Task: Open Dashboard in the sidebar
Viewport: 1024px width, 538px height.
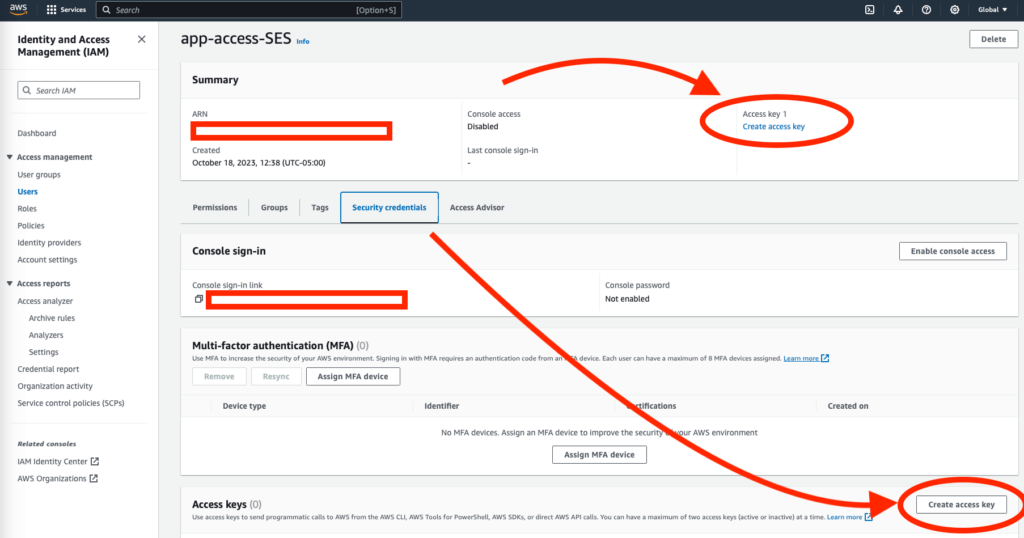Action: tap(37, 133)
